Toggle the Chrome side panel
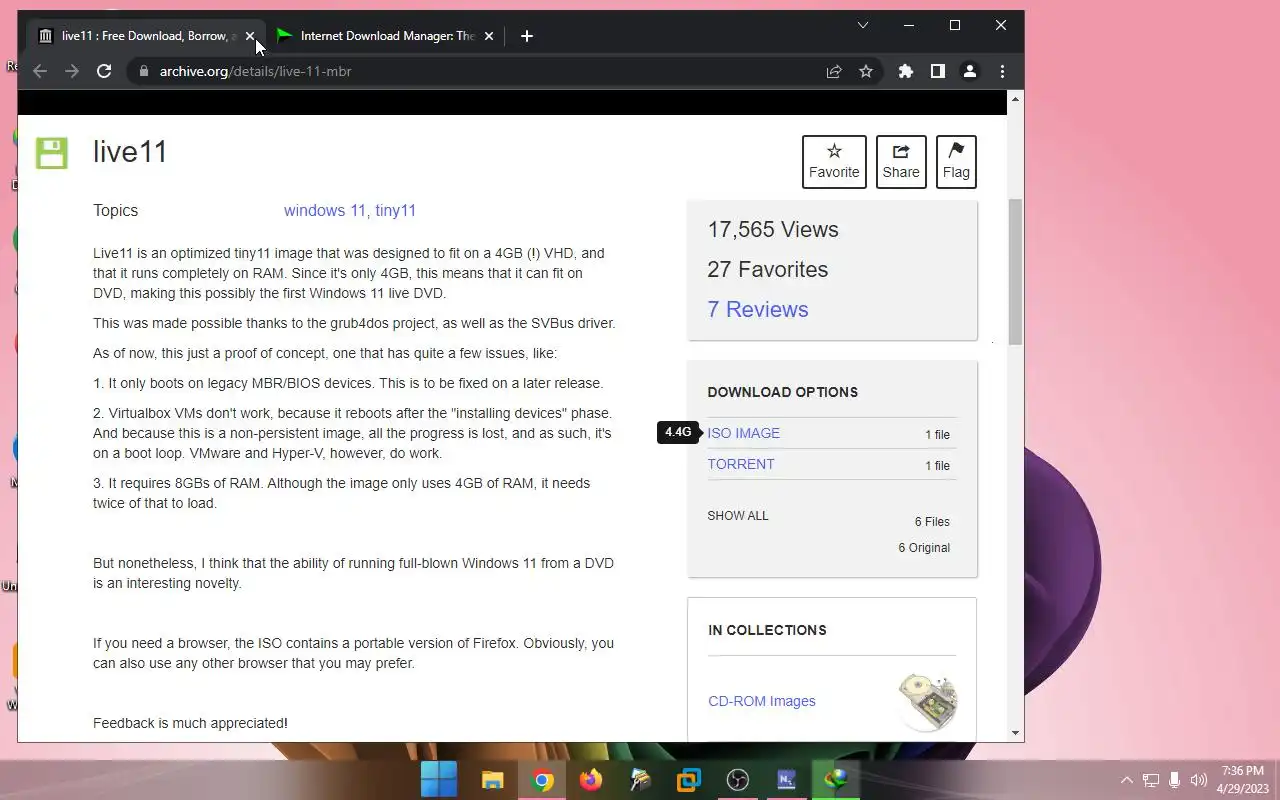This screenshot has width=1280, height=800. pos(938,71)
